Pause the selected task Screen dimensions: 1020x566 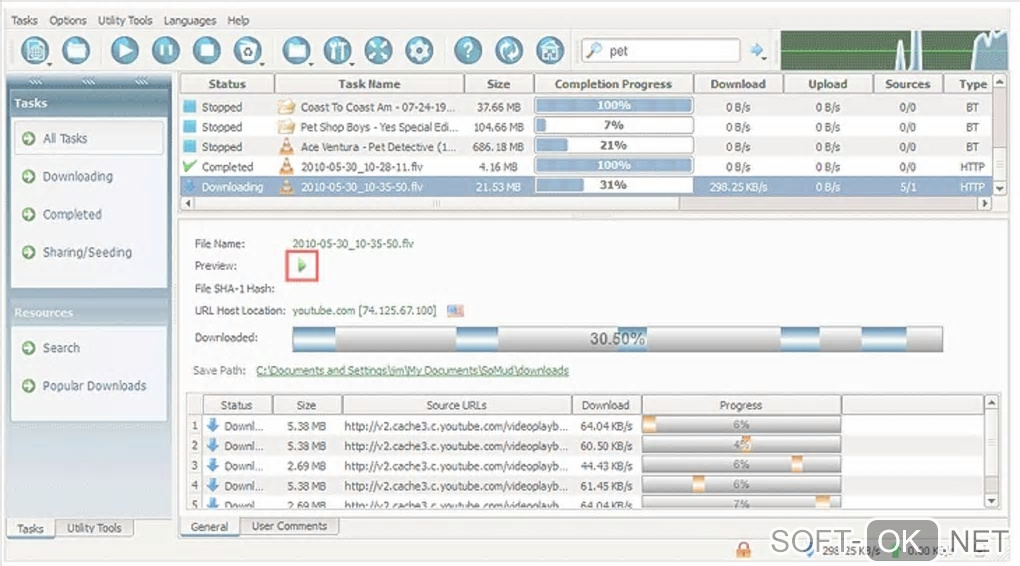166,50
